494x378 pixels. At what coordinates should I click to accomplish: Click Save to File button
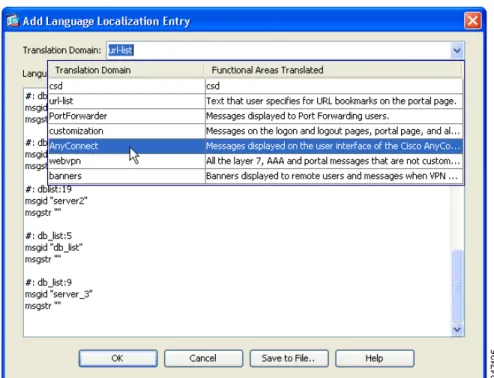pyautogui.click(x=289, y=358)
